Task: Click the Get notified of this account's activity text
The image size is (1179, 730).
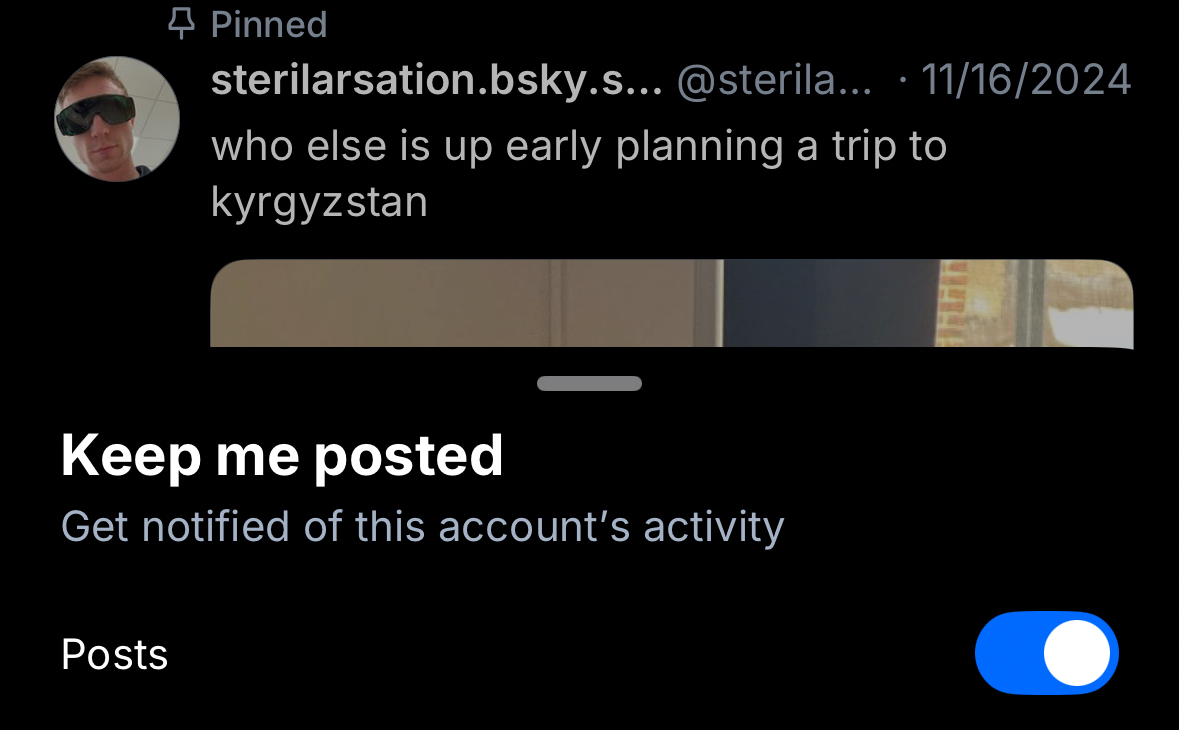Action: pyautogui.click(x=422, y=526)
